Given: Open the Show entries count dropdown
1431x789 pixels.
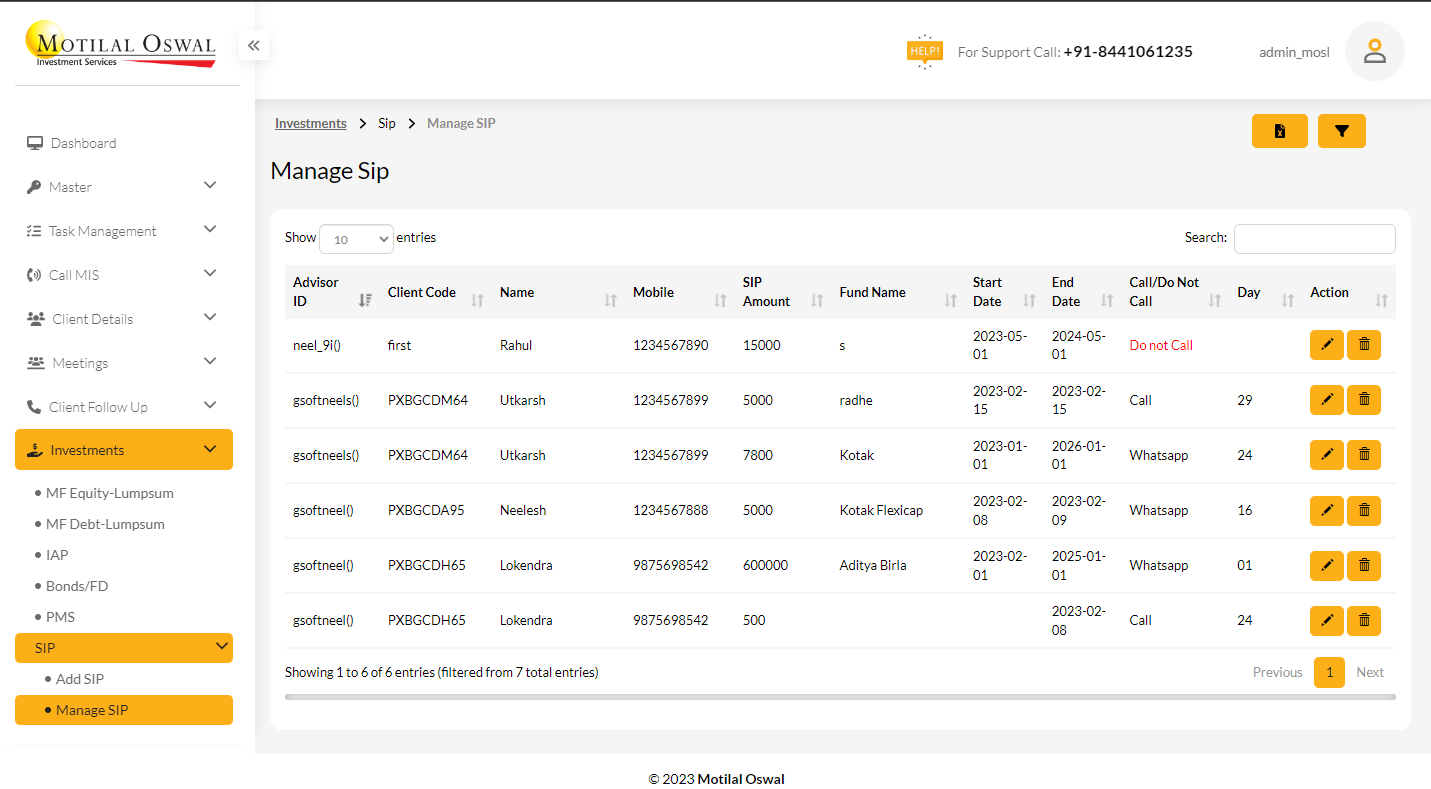Looking at the screenshot, I should (x=356, y=239).
